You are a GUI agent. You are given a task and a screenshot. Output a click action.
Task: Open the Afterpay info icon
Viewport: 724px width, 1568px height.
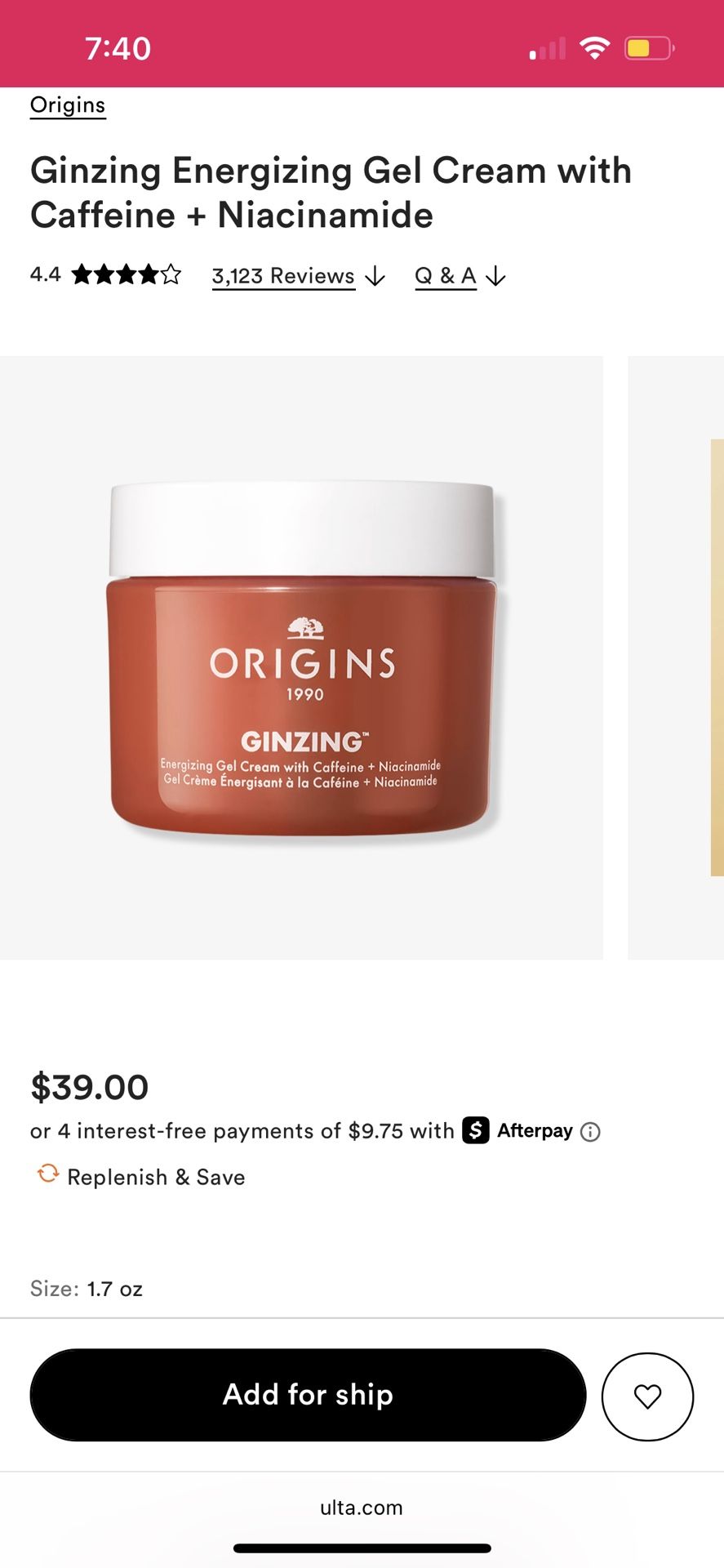pos(590,1132)
